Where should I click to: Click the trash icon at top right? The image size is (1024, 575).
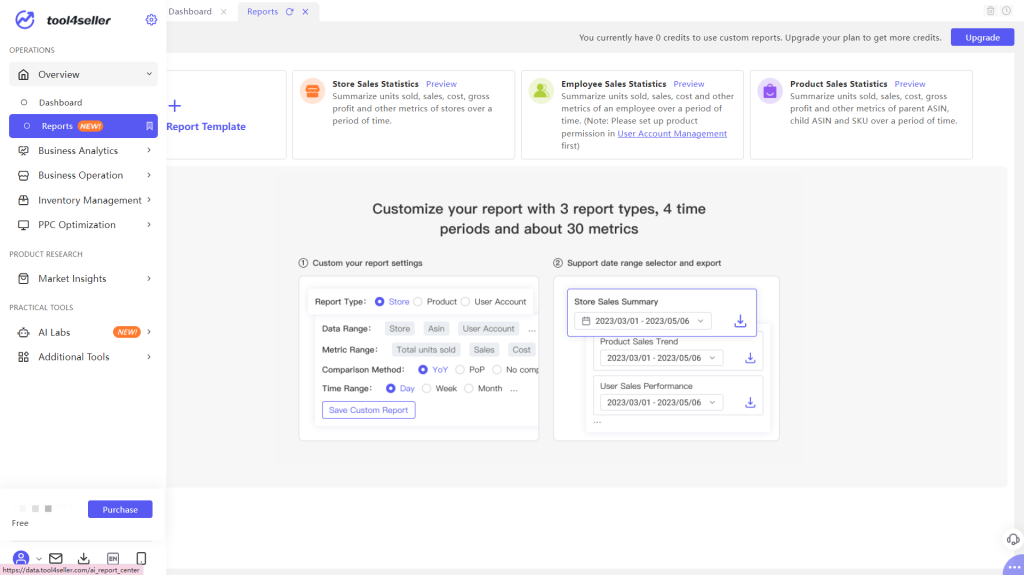pyautogui.click(x=991, y=10)
